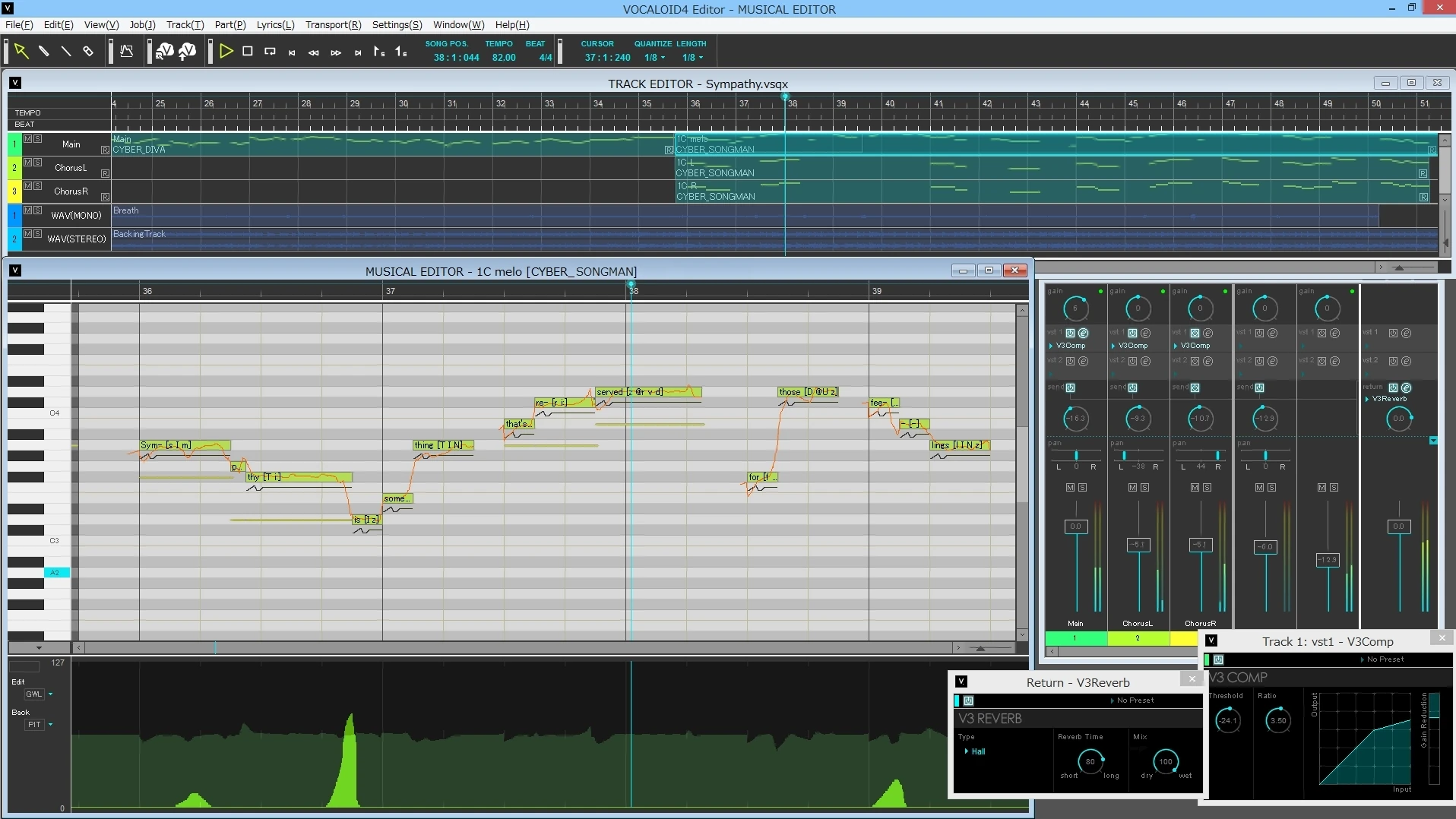The width and height of the screenshot is (1456, 819).
Task: Click the V3Reverb return plugin name
Action: (1389, 399)
